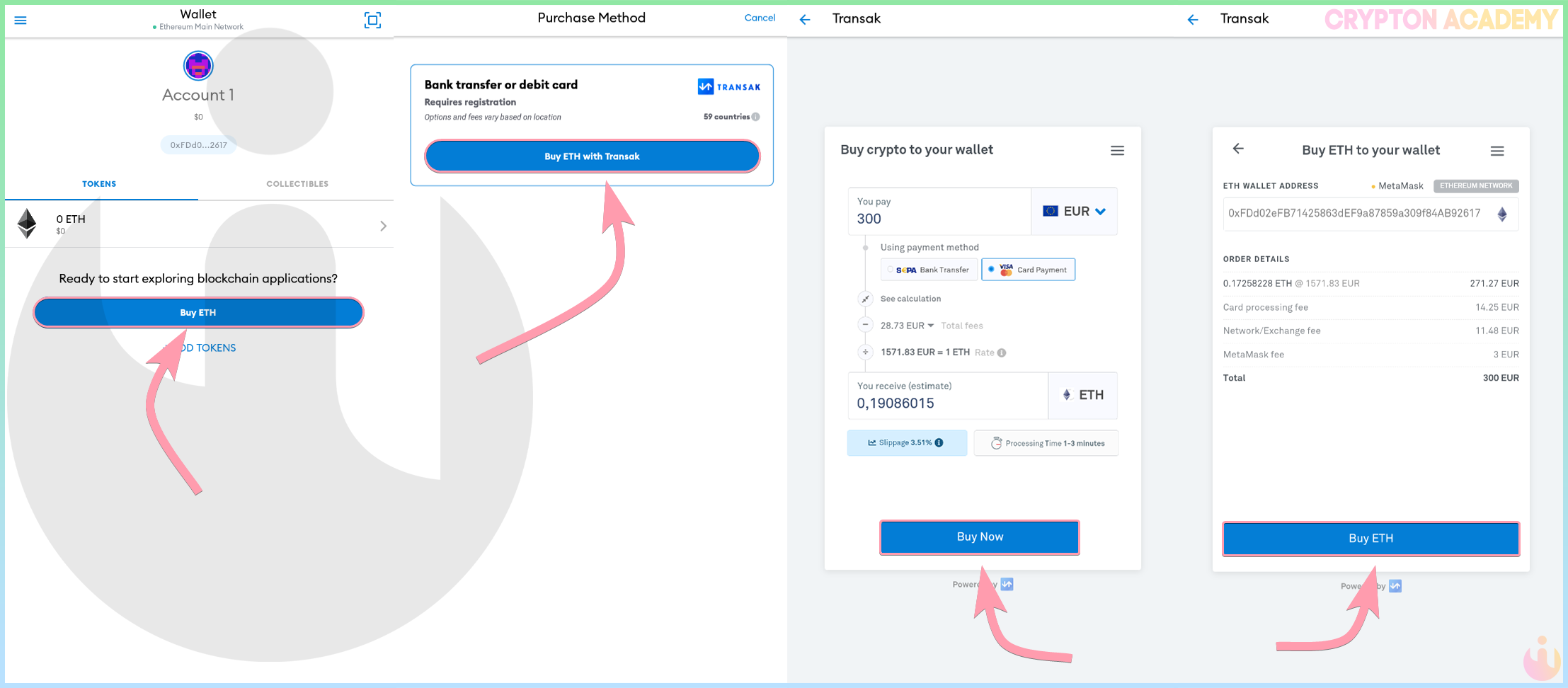Screen dimensions: 1568x688
Task: Click the Transak logo on purchase method card
Action: point(728,86)
